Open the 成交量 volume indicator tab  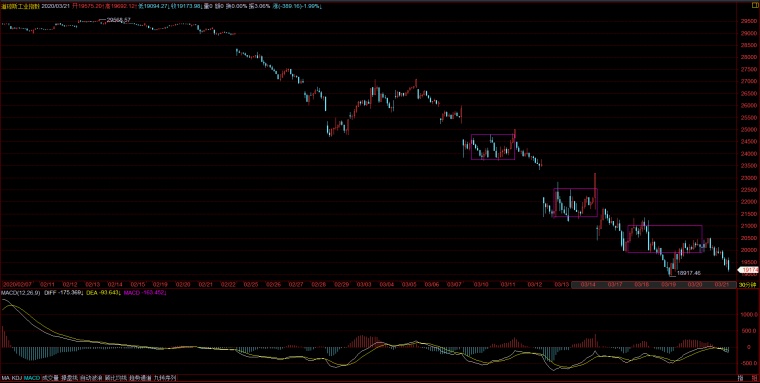tap(50, 378)
